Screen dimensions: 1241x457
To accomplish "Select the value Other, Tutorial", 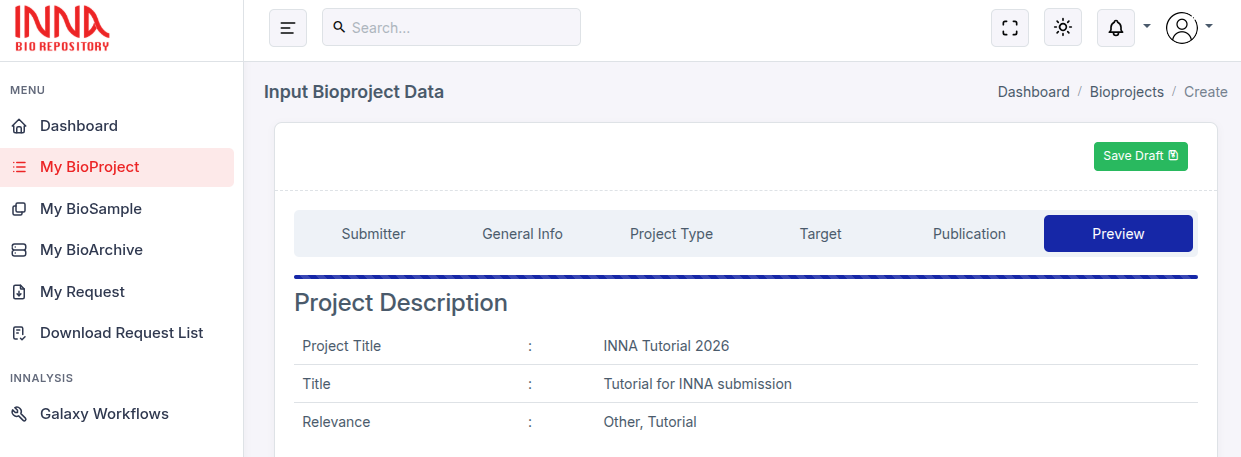I will [x=650, y=422].
